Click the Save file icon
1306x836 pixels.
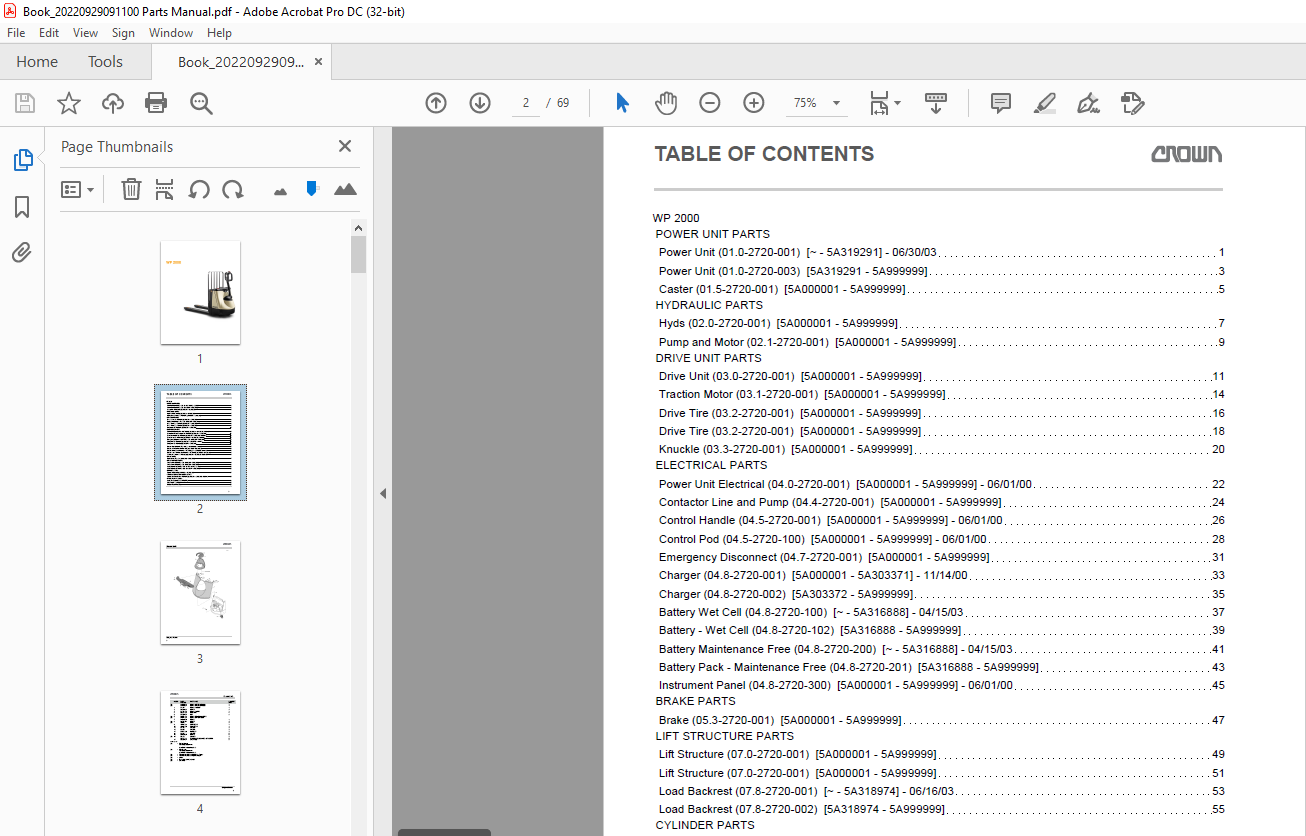coord(25,103)
